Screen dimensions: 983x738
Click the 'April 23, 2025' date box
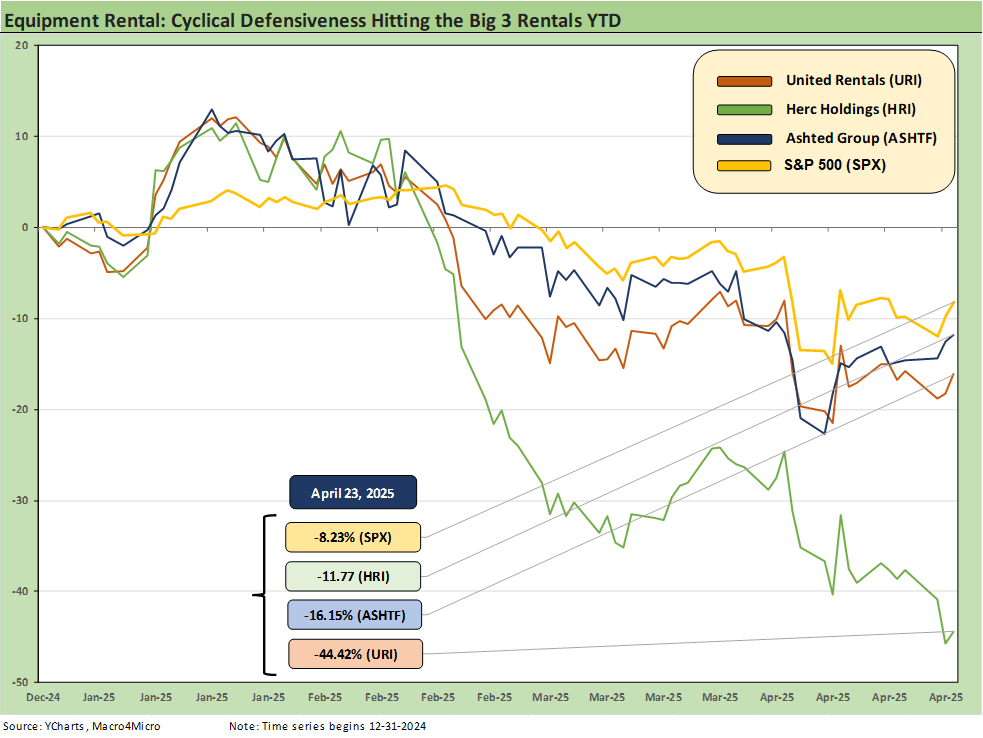tap(353, 493)
